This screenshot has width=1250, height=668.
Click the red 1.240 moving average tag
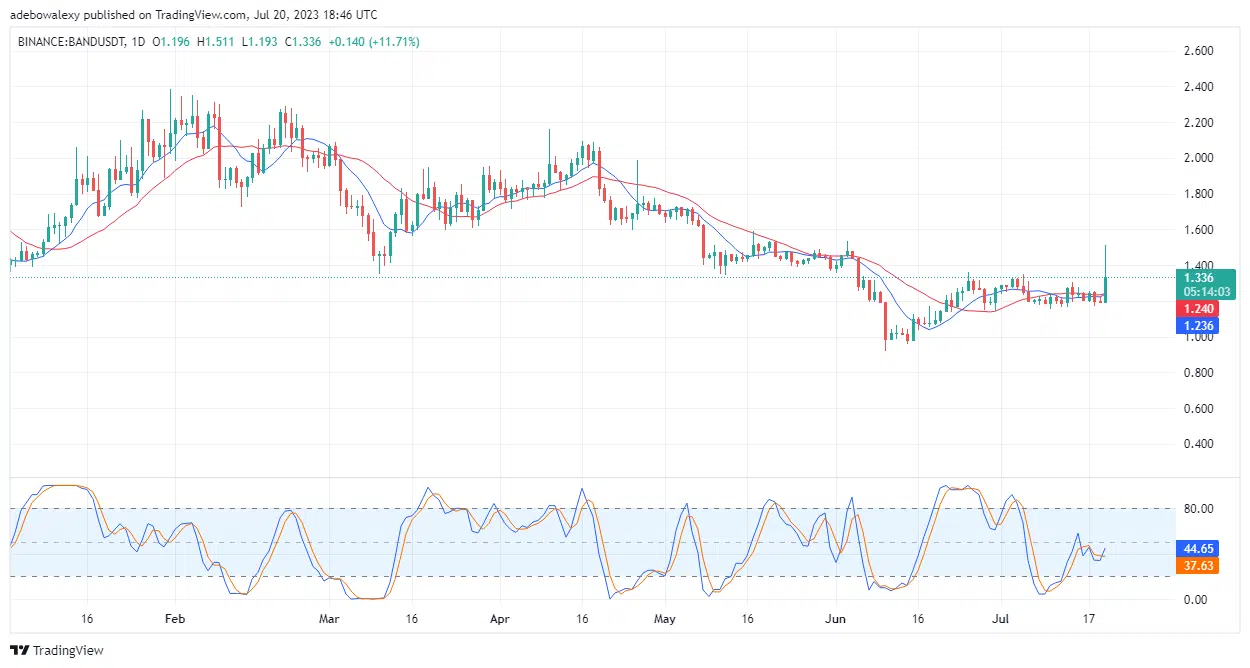point(1198,309)
